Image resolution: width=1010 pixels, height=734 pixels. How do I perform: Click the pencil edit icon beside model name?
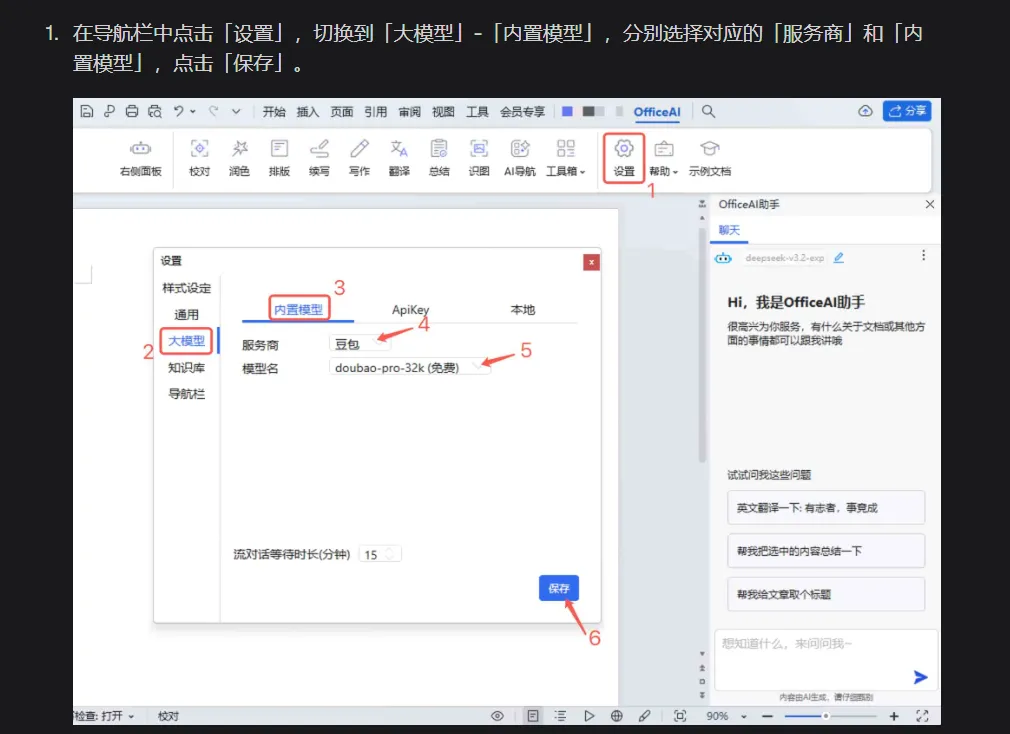839,258
